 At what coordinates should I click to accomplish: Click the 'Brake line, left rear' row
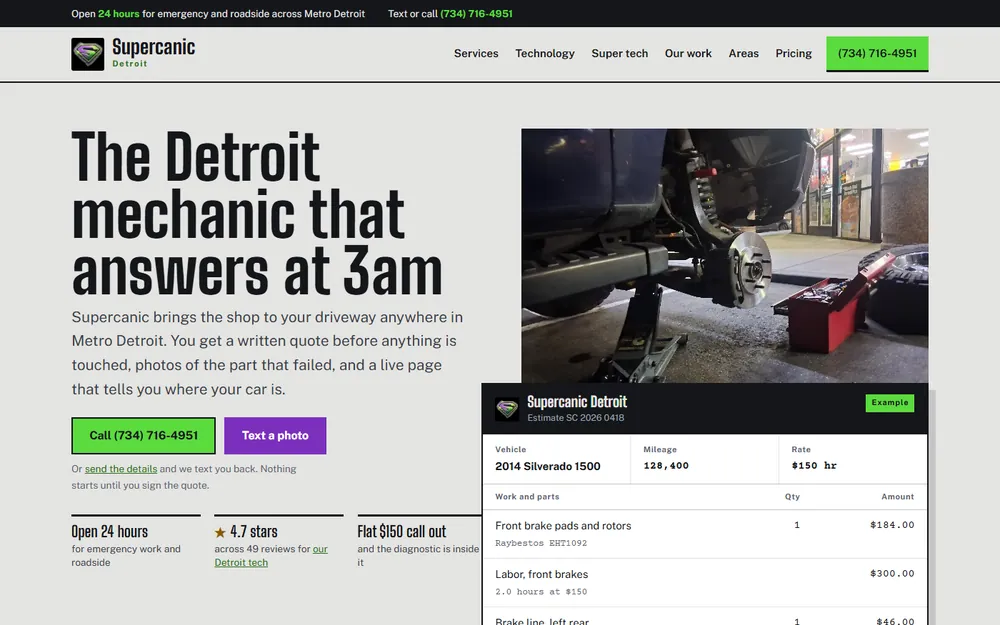(x=705, y=616)
